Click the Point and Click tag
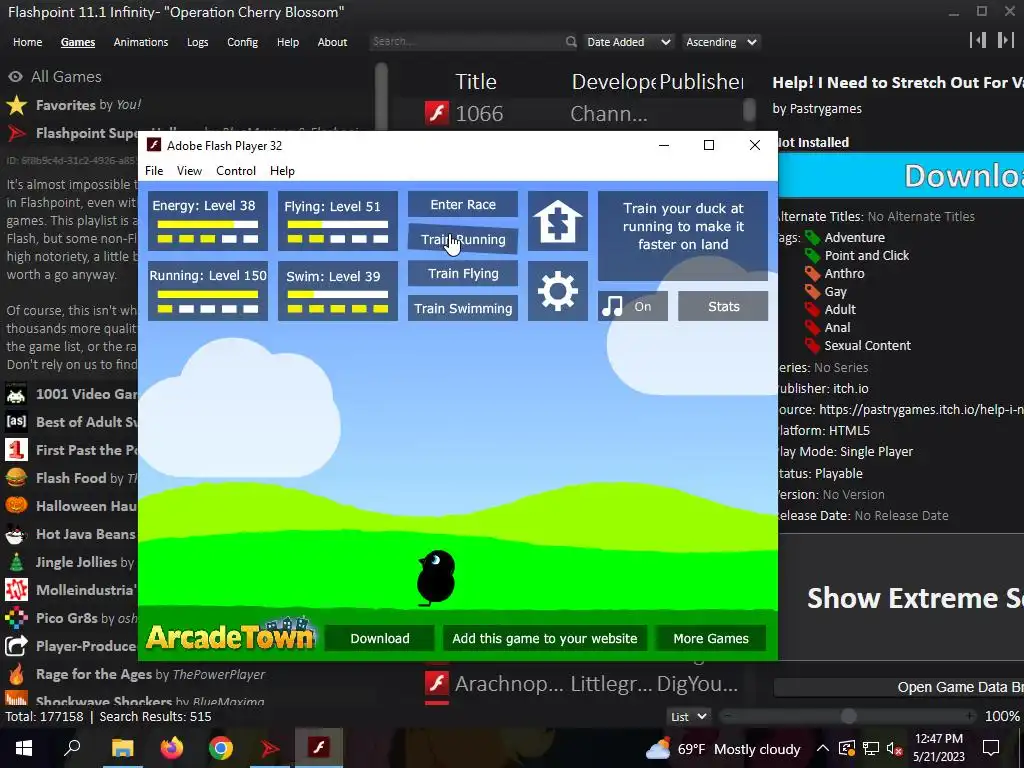 tap(867, 255)
